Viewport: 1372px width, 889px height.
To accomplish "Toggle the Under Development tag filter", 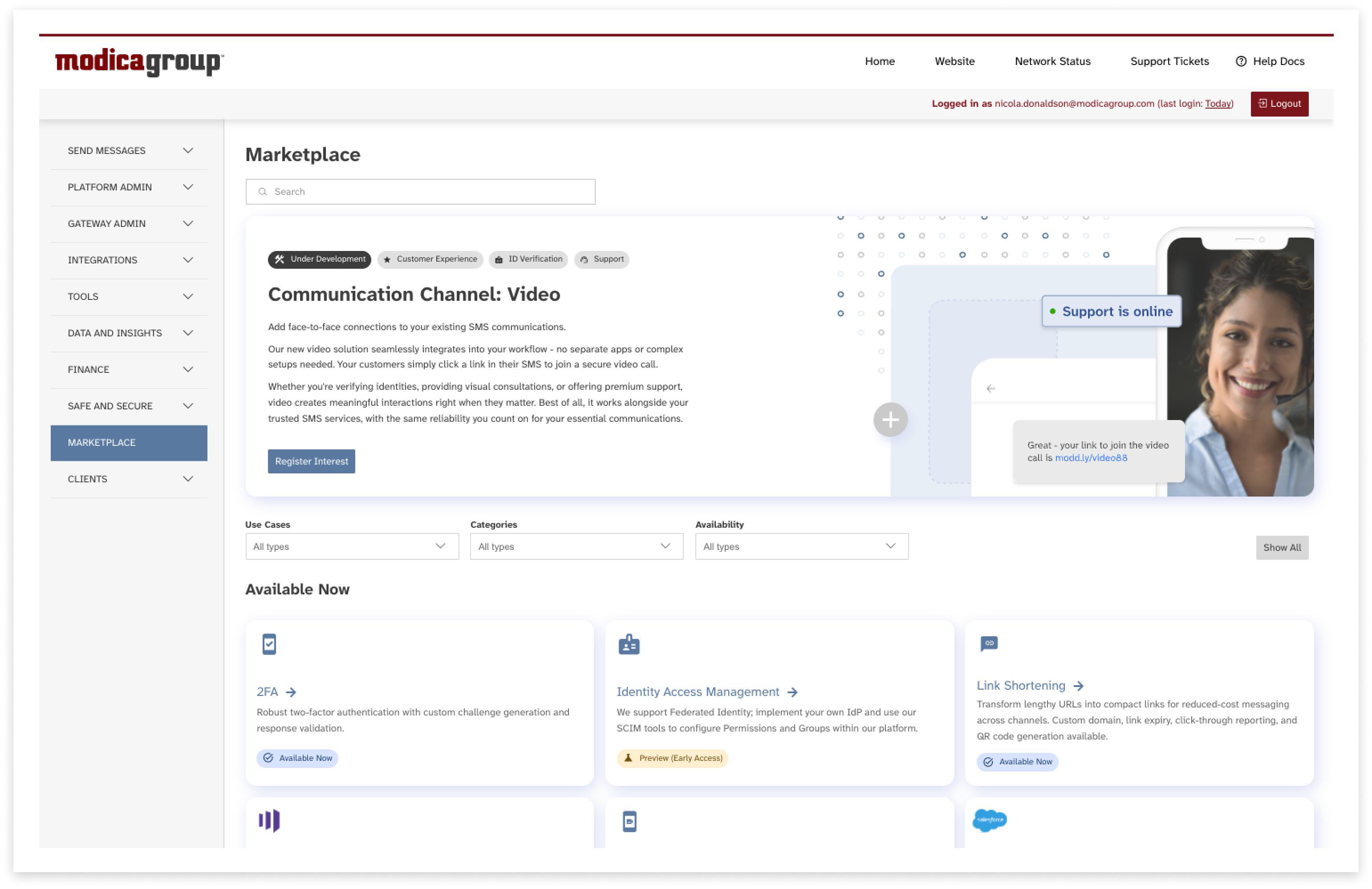I will pos(319,259).
